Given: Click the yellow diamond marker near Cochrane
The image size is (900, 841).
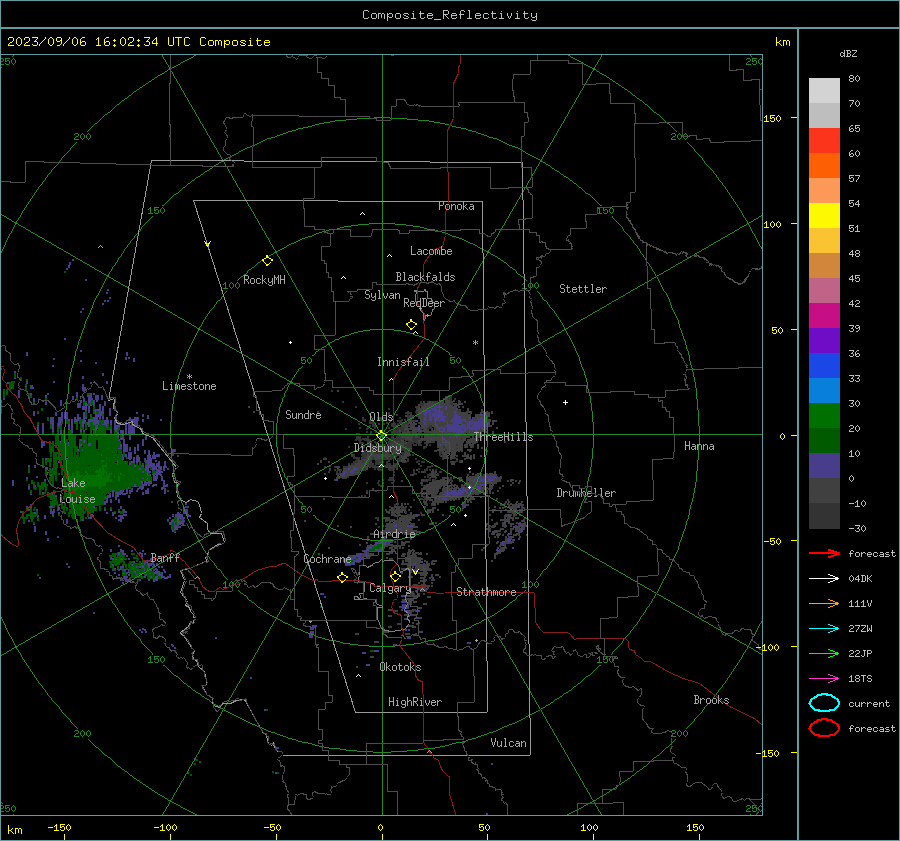Looking at the screenshot, I should [x=343, y=578].
